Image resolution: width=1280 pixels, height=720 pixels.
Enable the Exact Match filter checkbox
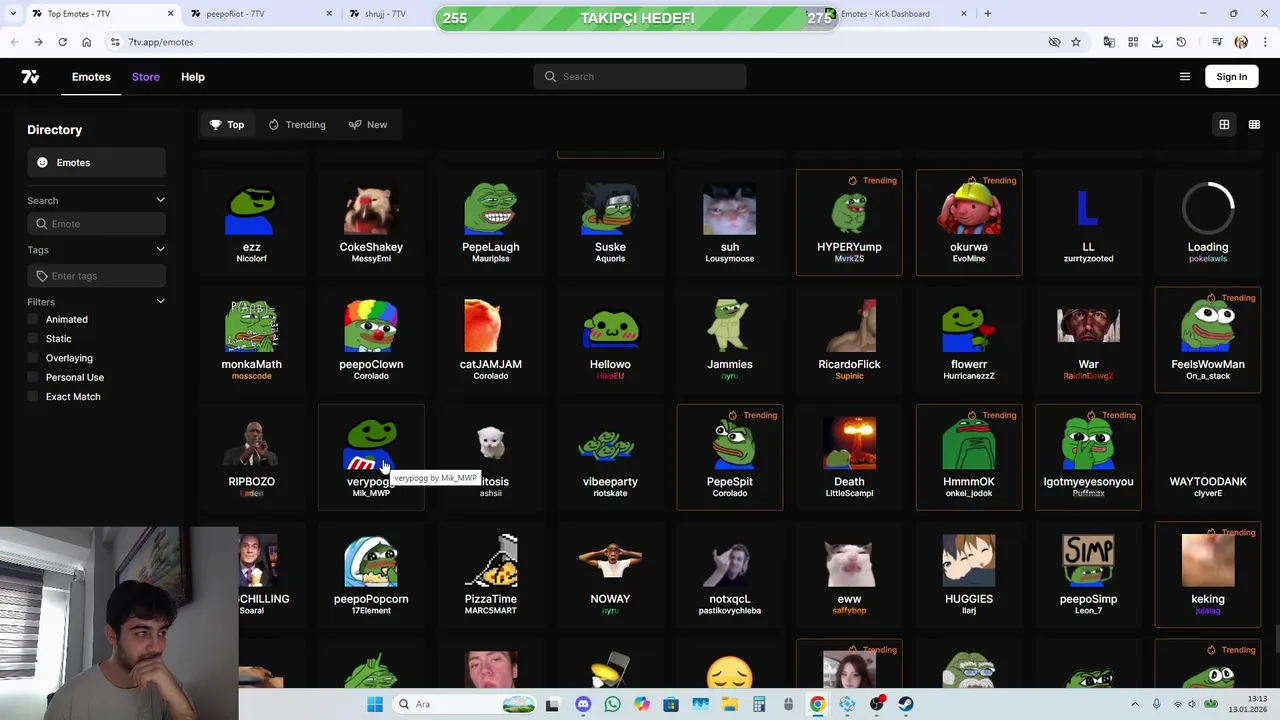[x=33, y=397]
